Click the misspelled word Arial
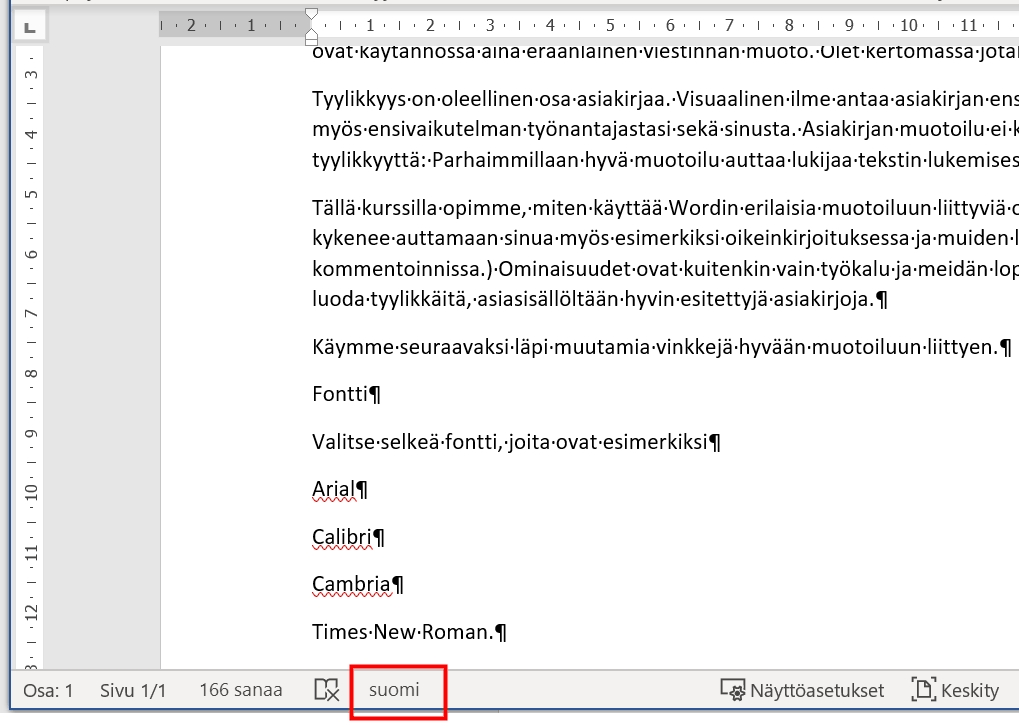The height and width of the screenshot is (727, 1019). tap(333, 489)
